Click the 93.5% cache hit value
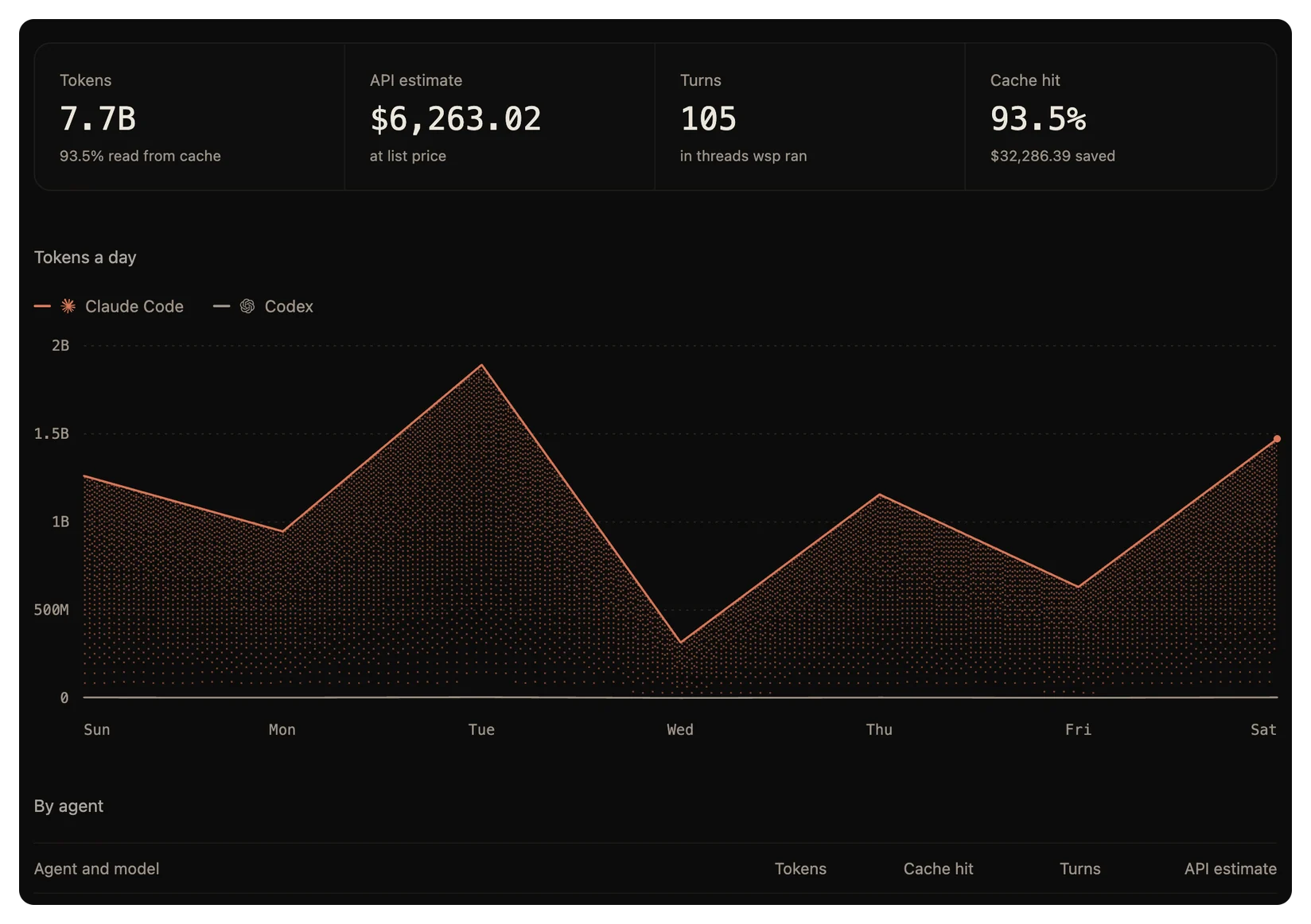1311x924 pixels. pyautogui.click(x=1038, y=118)
